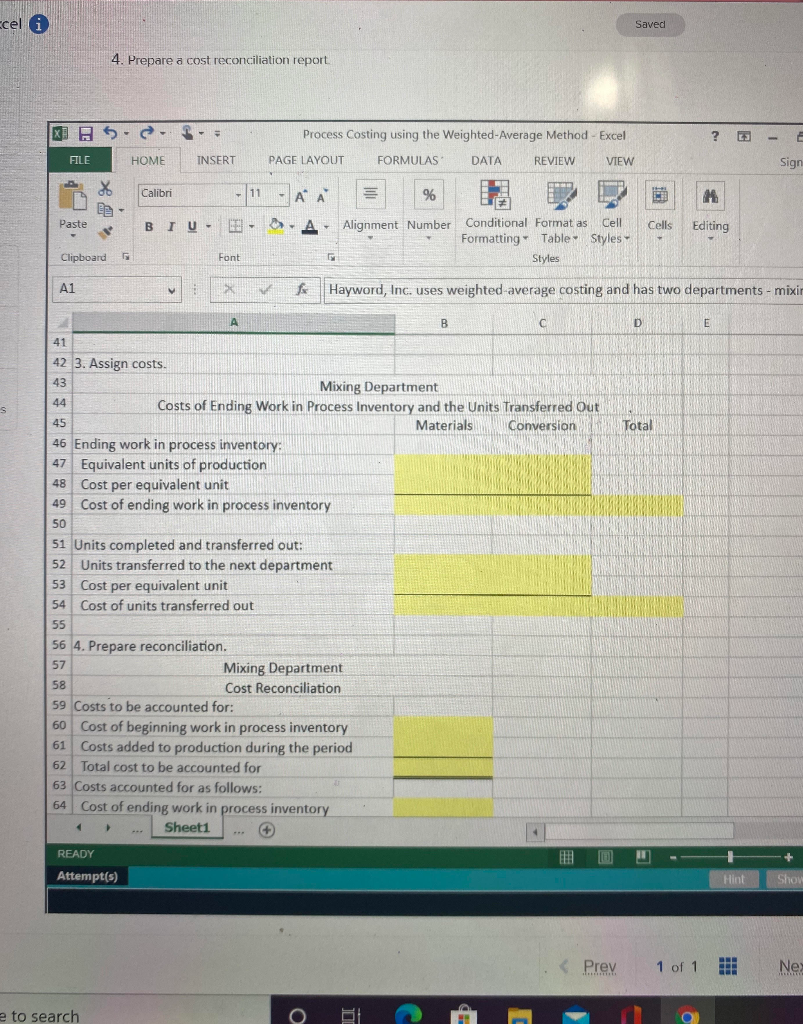
Task: Toggle Italic formatting
Action: pos(170,227)
